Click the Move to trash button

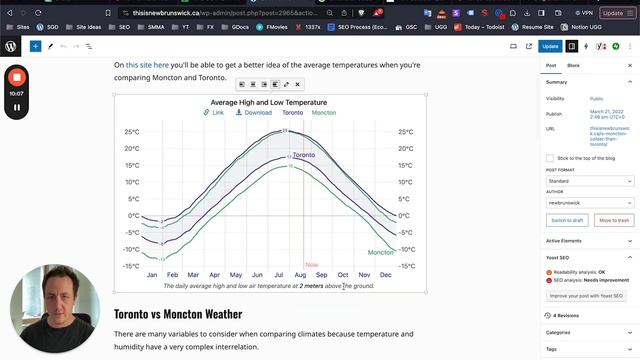tap(614, 220)
